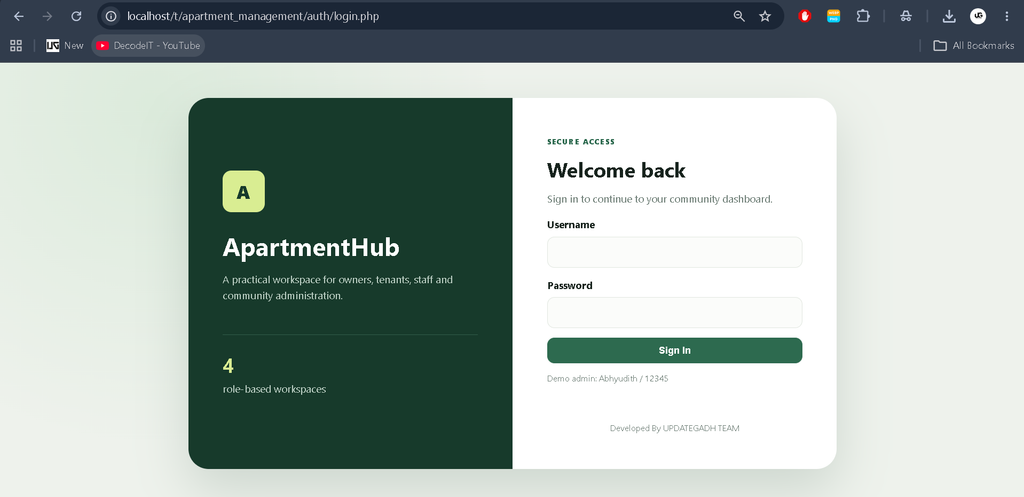Open the DecodeIT - YouTube bookmark
1024x497 pixels.
(x=148, y=45)
